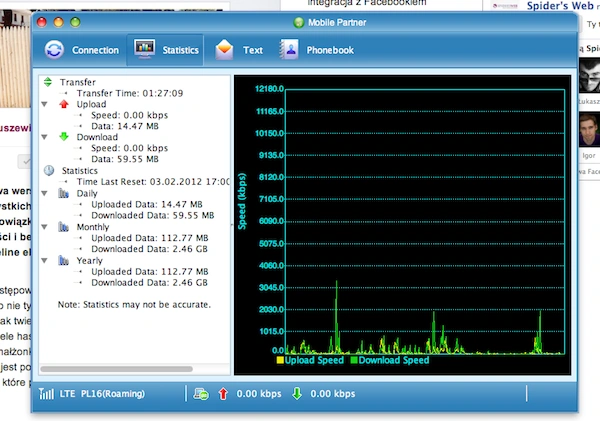
Task: Click the Statistics clock icon in tree
Action: pyautogui.click(x=49, y=170)
